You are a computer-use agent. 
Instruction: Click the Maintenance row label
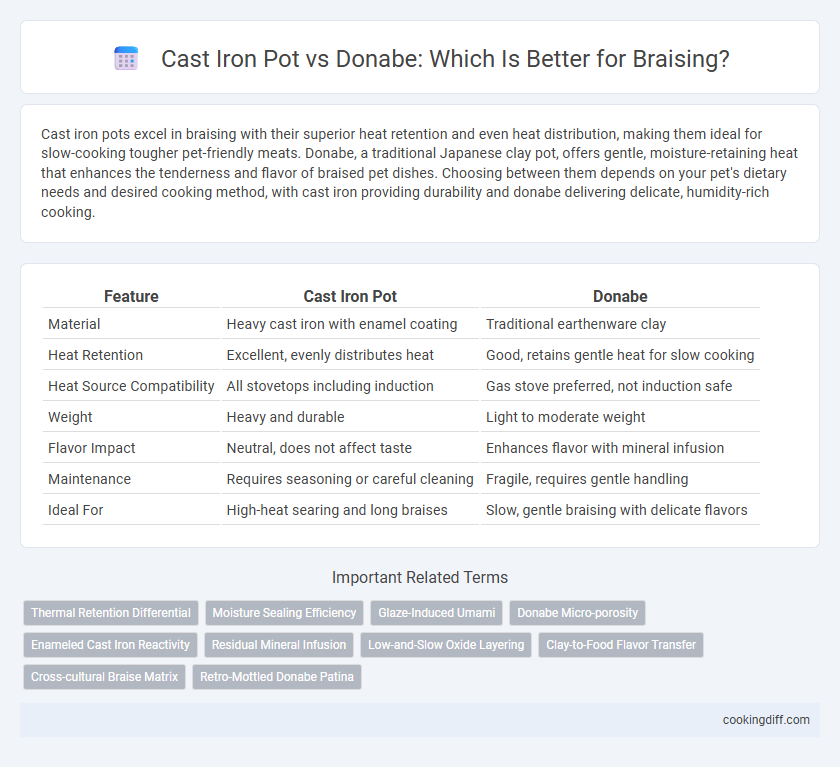[x=89, y=479]
